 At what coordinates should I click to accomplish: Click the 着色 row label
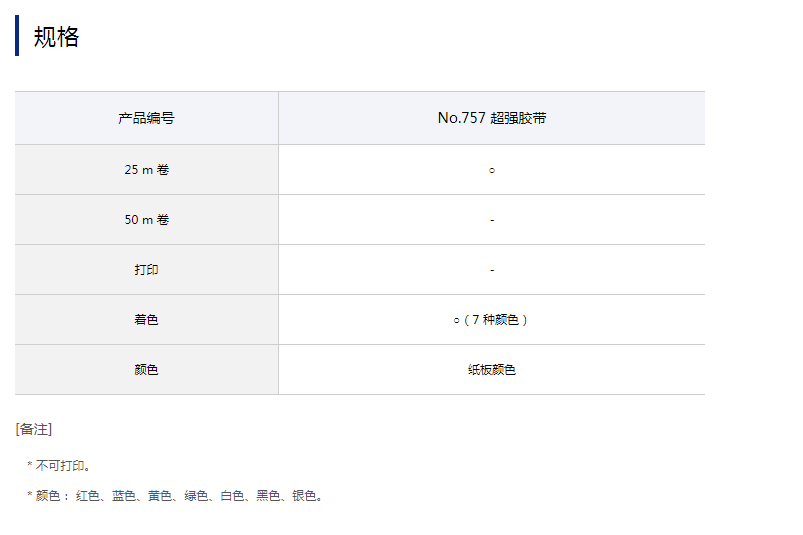146,320
